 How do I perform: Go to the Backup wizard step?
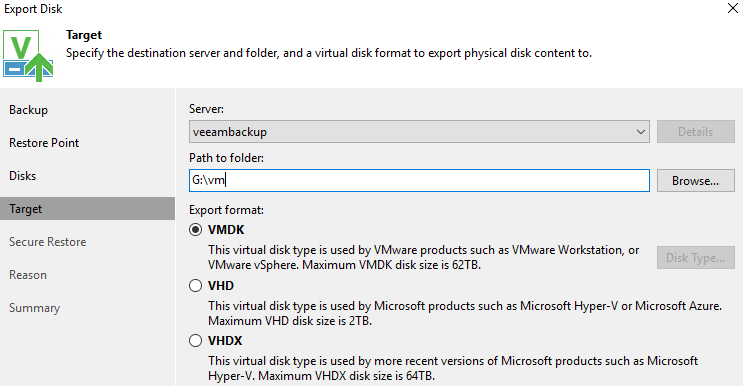pyautogui.click(x=28, y=110)
